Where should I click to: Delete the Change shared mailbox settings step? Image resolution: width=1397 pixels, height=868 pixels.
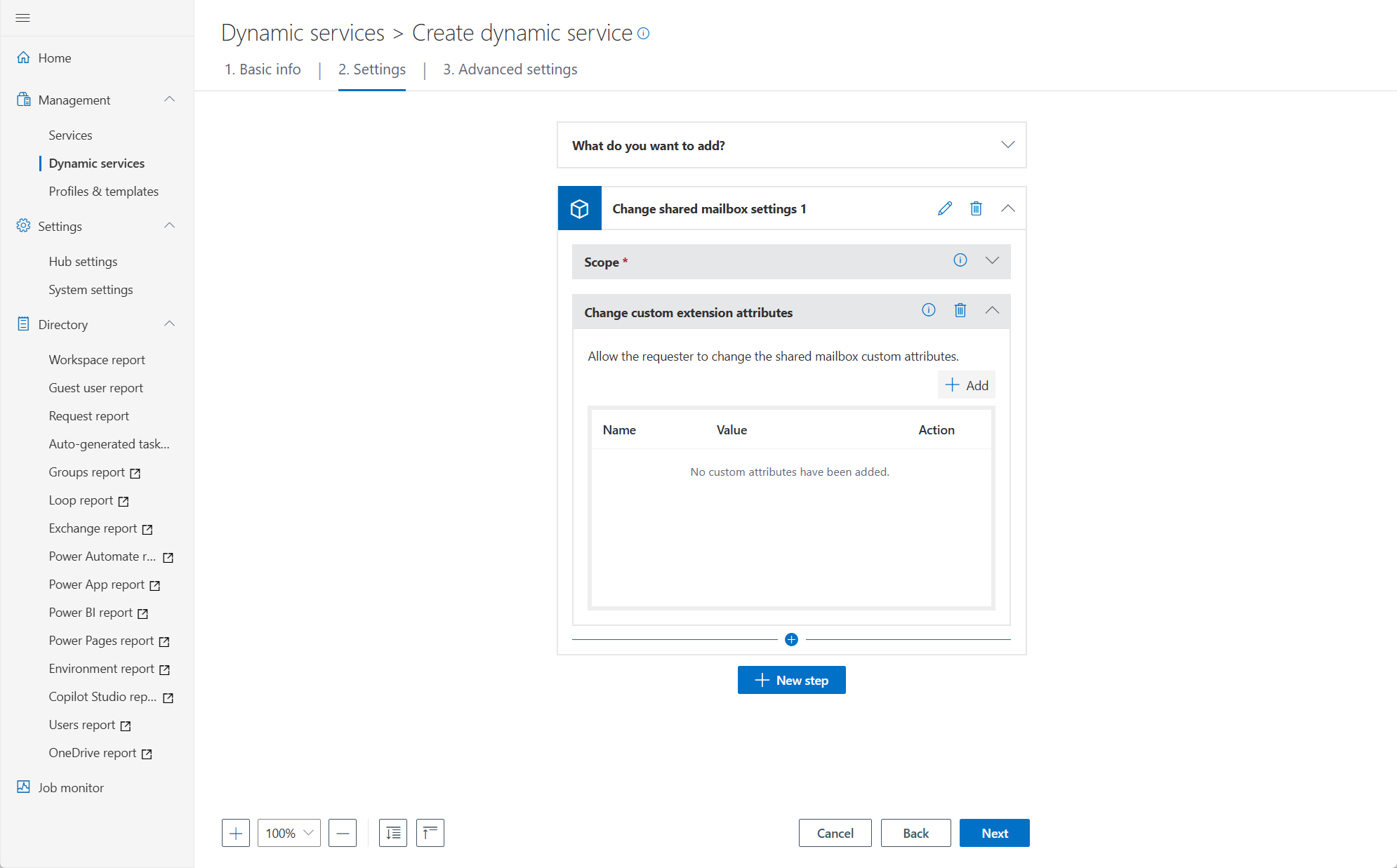coord(976,208)
